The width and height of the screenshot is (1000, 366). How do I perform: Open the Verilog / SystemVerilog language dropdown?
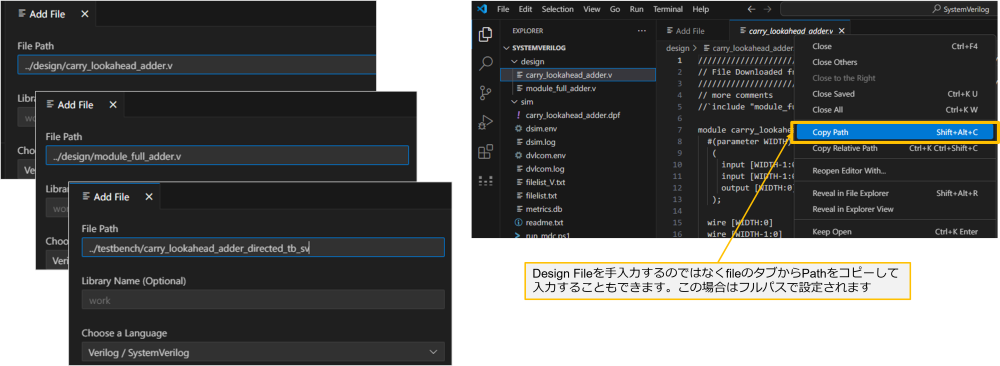[263, 352]
